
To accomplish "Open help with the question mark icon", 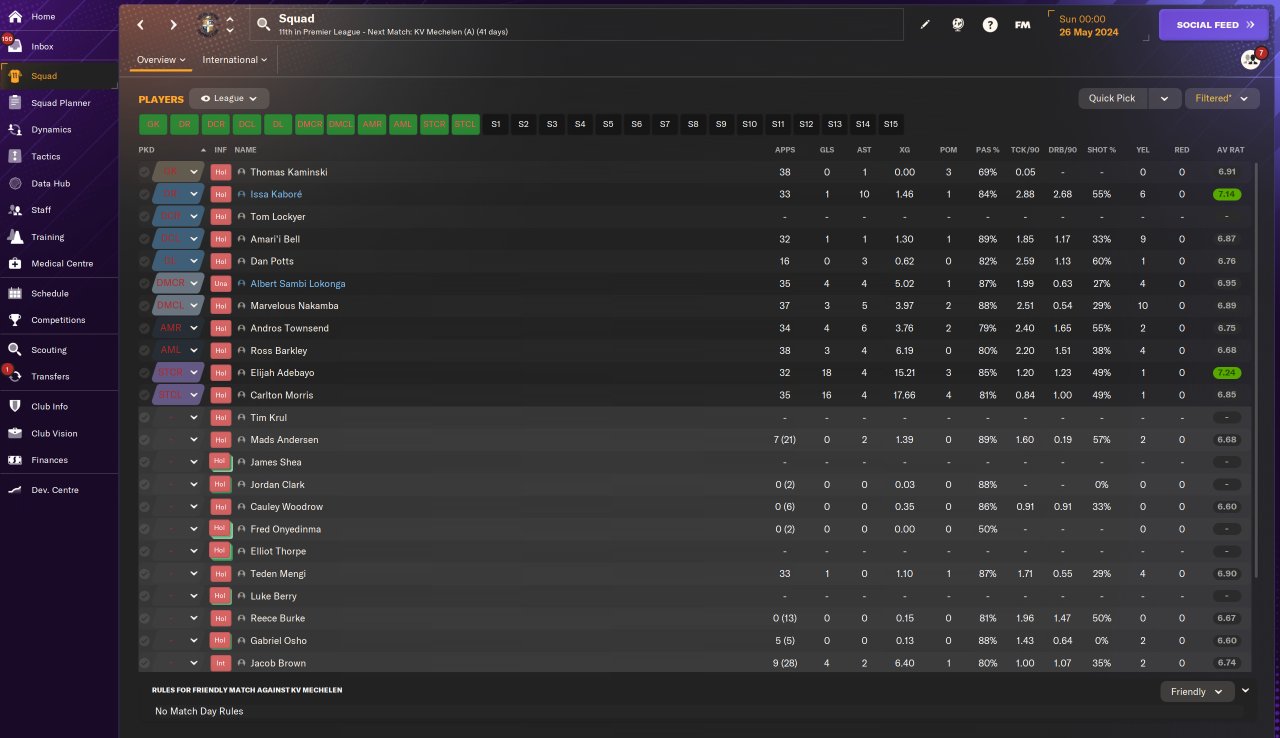I will coord(990,25).
